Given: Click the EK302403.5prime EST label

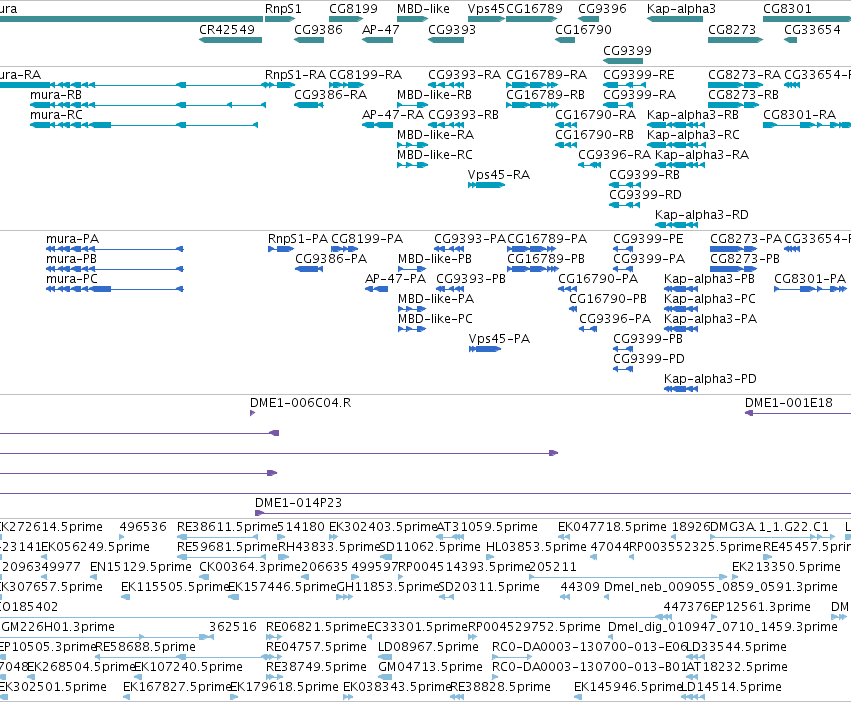Looking at the screenshot, I should (383, 527).
